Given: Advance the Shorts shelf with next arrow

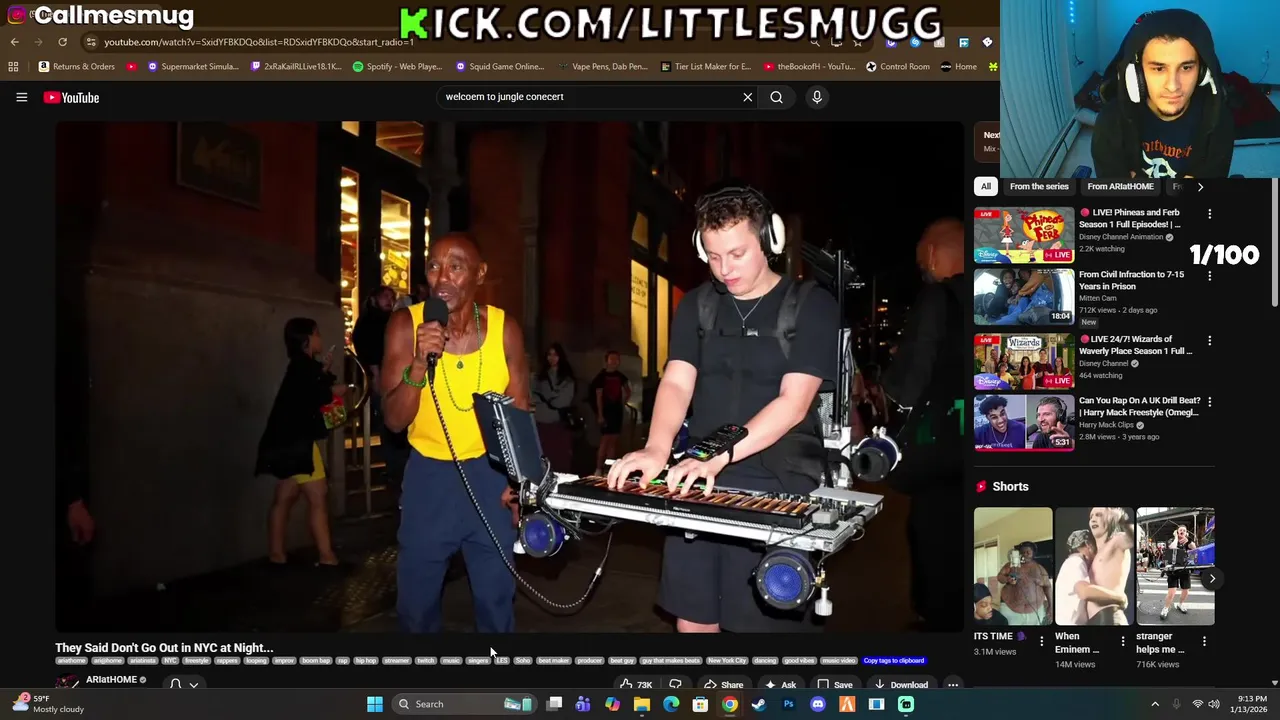Looking at the screenshot, I should tap(1212, 579).
